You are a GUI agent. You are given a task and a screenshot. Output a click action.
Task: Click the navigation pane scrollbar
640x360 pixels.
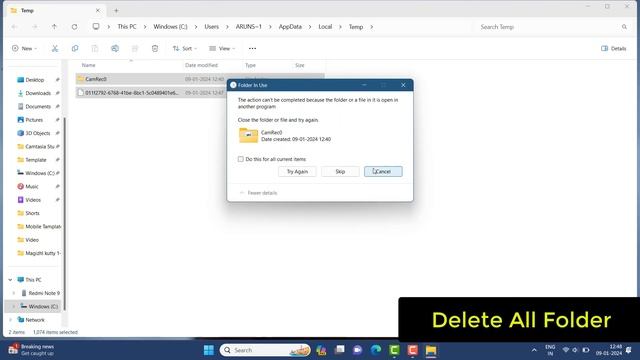click(x=64, y=213)
